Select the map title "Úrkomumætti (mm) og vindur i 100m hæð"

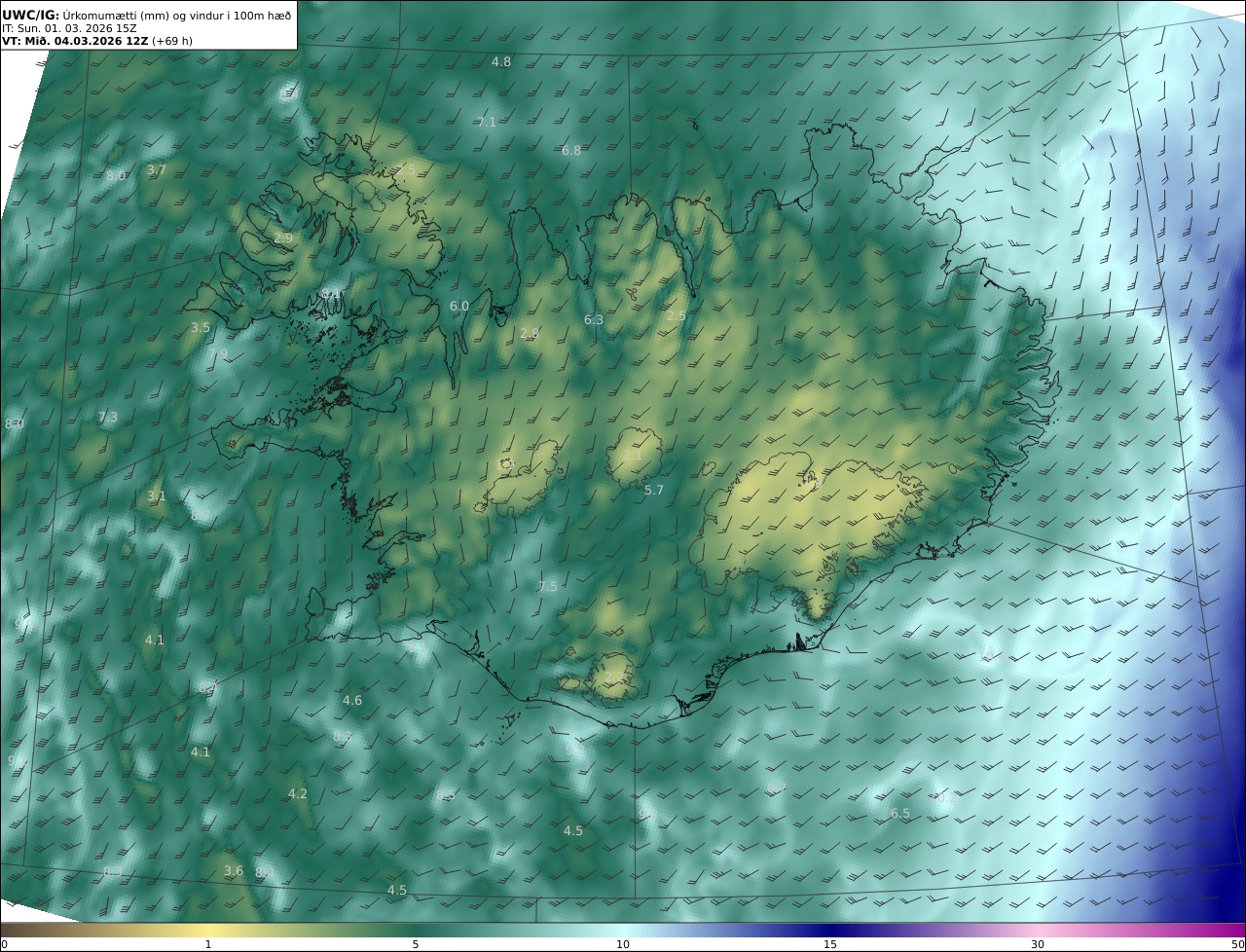click(177, 16)
